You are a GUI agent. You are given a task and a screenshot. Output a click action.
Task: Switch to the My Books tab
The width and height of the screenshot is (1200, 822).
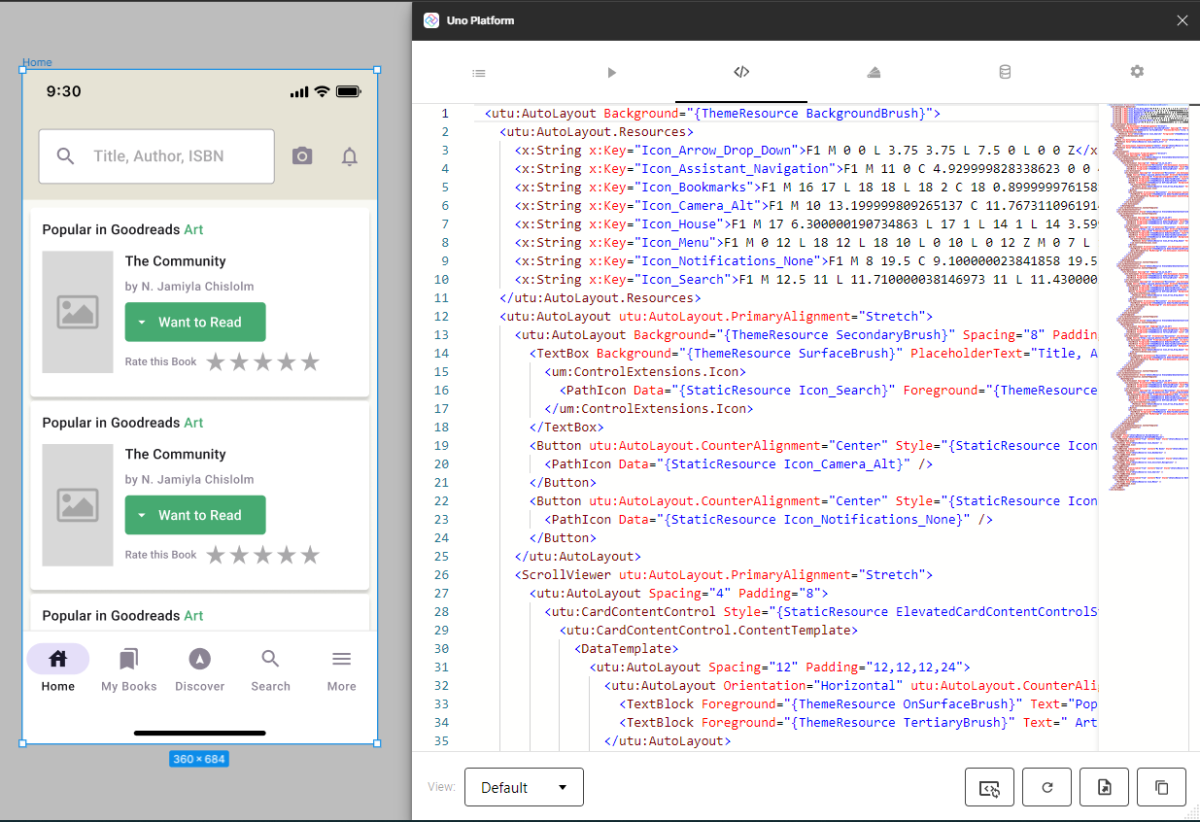tap(128, 669)
